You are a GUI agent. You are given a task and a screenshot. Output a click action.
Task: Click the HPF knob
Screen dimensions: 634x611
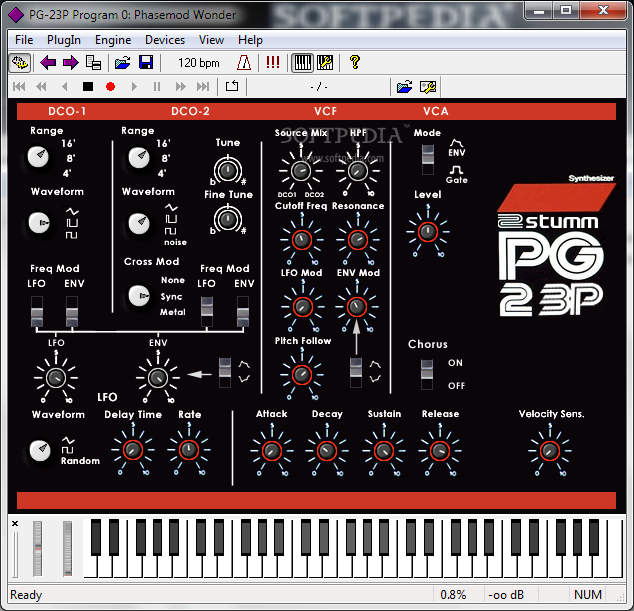[358, 171]
